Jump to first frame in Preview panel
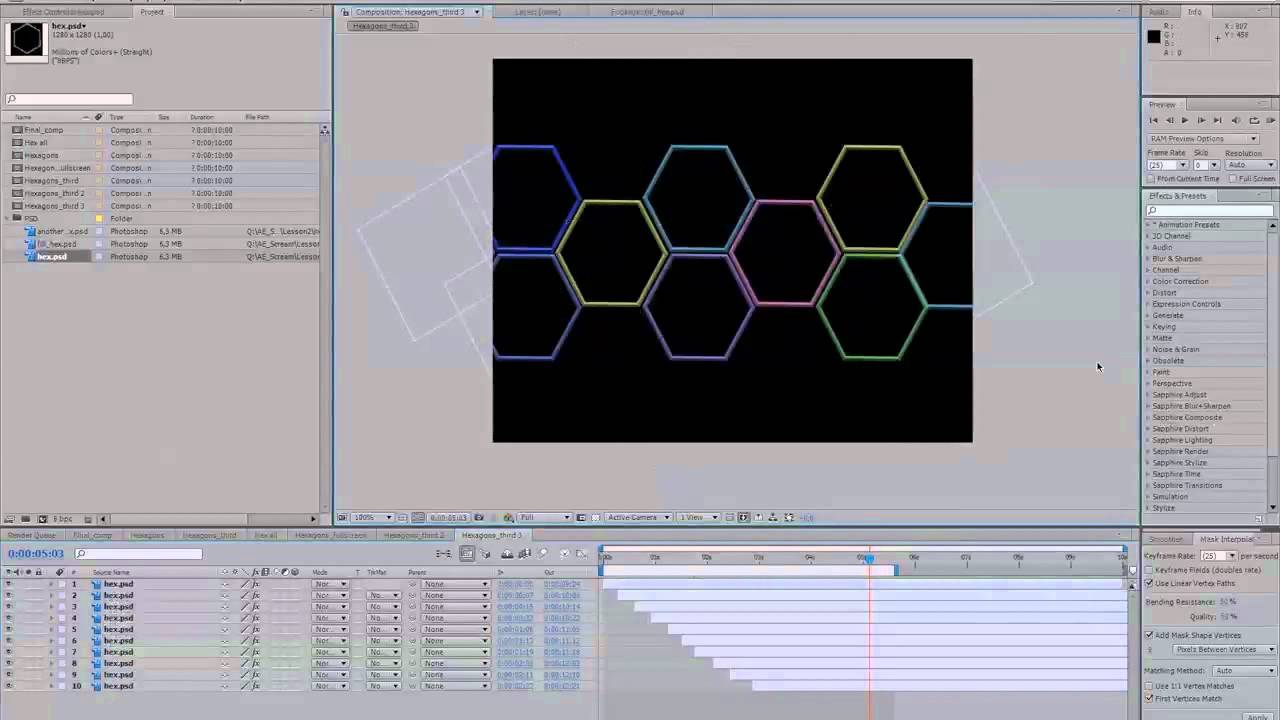The width and height of the screenshot is (1280, 720). [x=1153, y=120]
